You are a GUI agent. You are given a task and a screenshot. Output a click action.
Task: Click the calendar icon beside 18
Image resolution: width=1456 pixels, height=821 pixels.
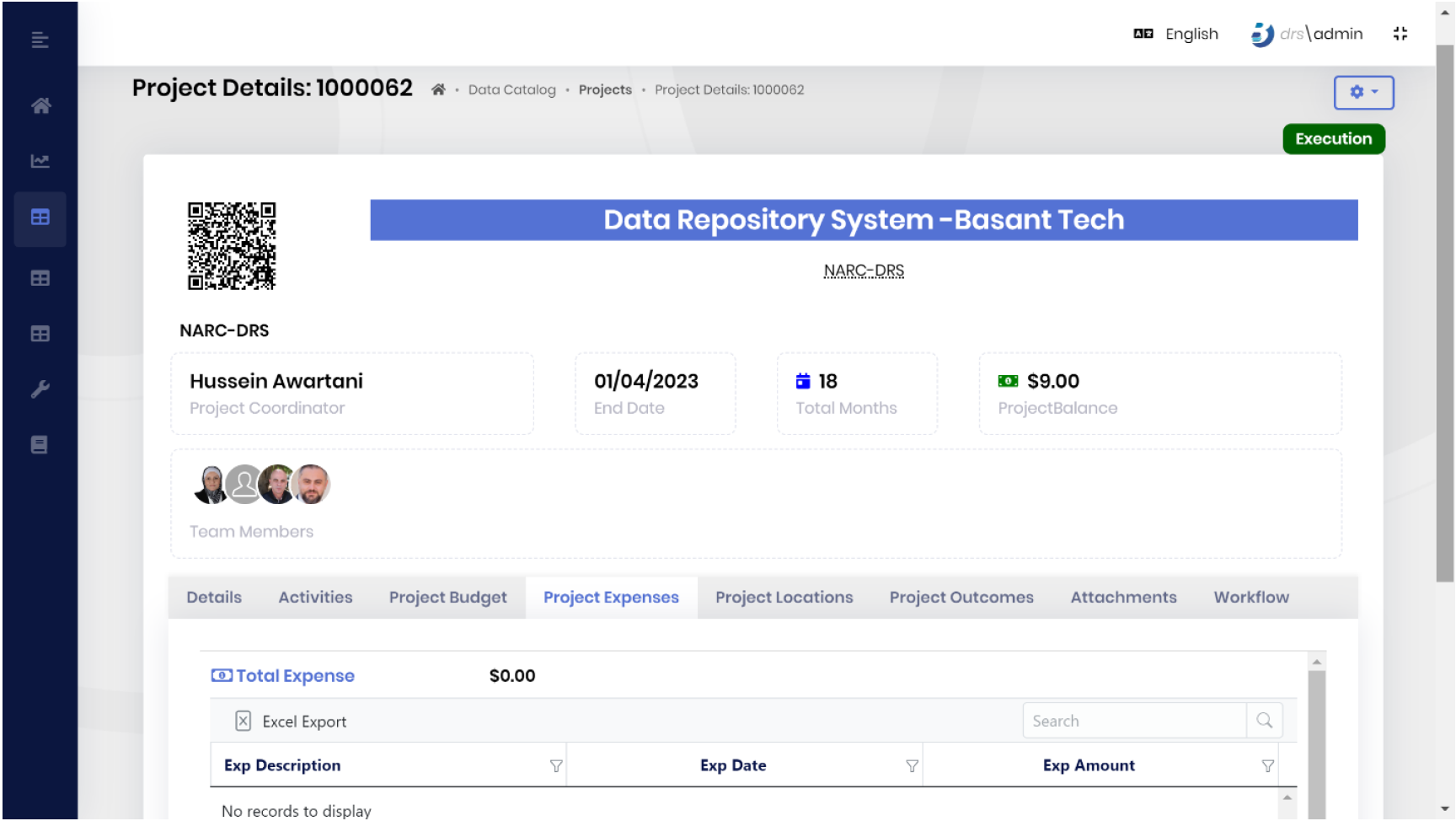coord(803,381)
